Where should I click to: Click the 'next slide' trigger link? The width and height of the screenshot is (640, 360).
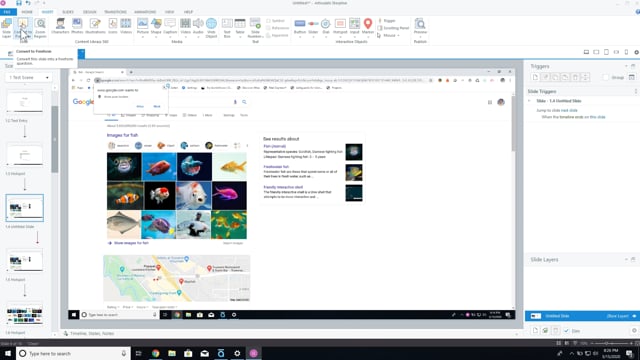[569, 110]
